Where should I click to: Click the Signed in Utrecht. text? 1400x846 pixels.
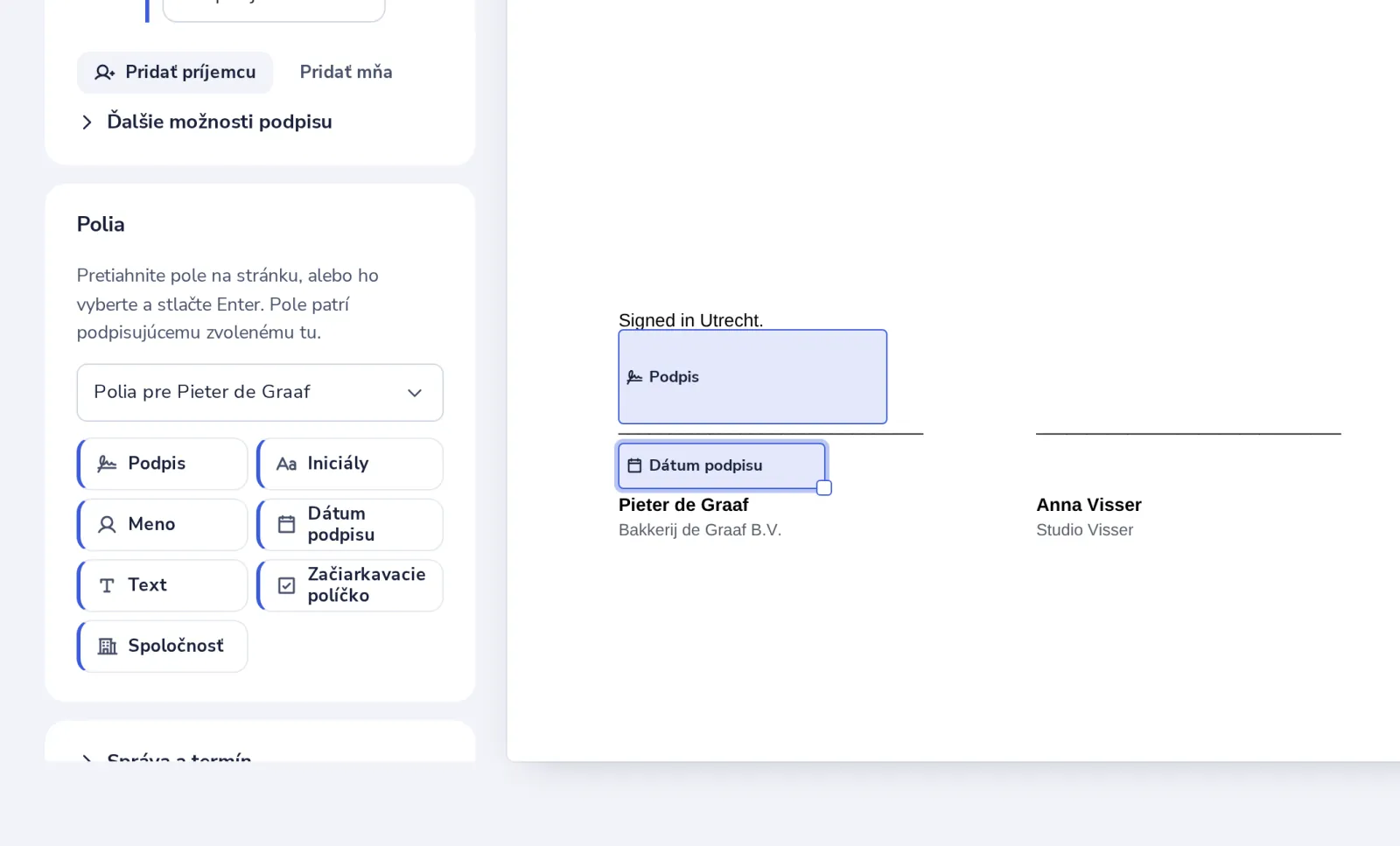coord(690,320)
